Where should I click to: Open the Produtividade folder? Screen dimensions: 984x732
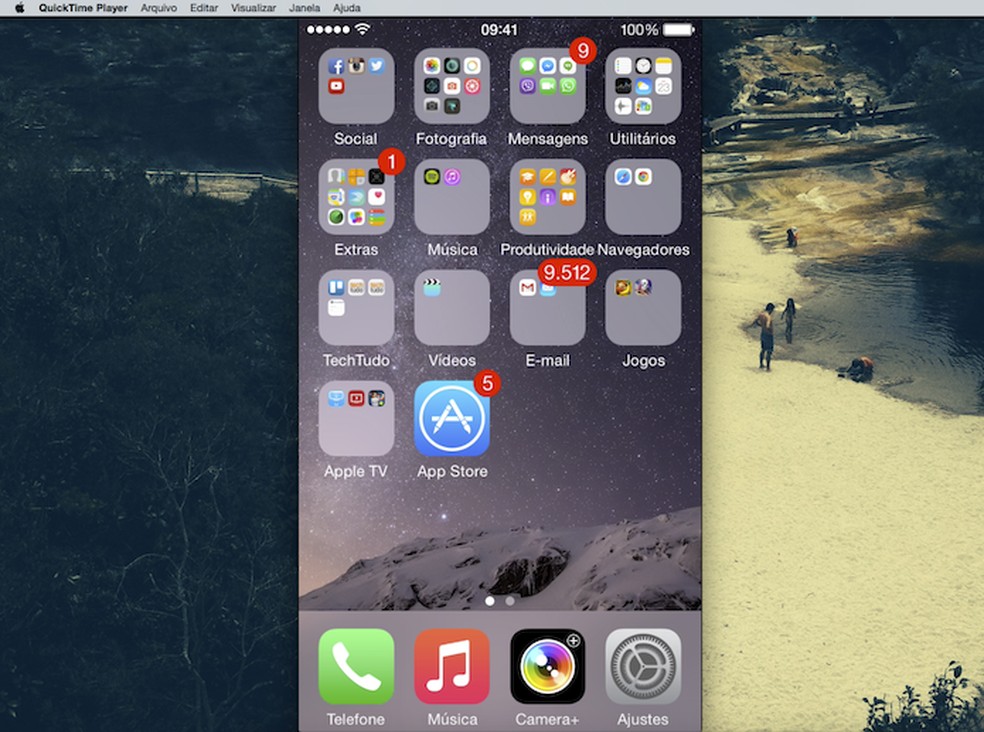(x=547, y=197)
